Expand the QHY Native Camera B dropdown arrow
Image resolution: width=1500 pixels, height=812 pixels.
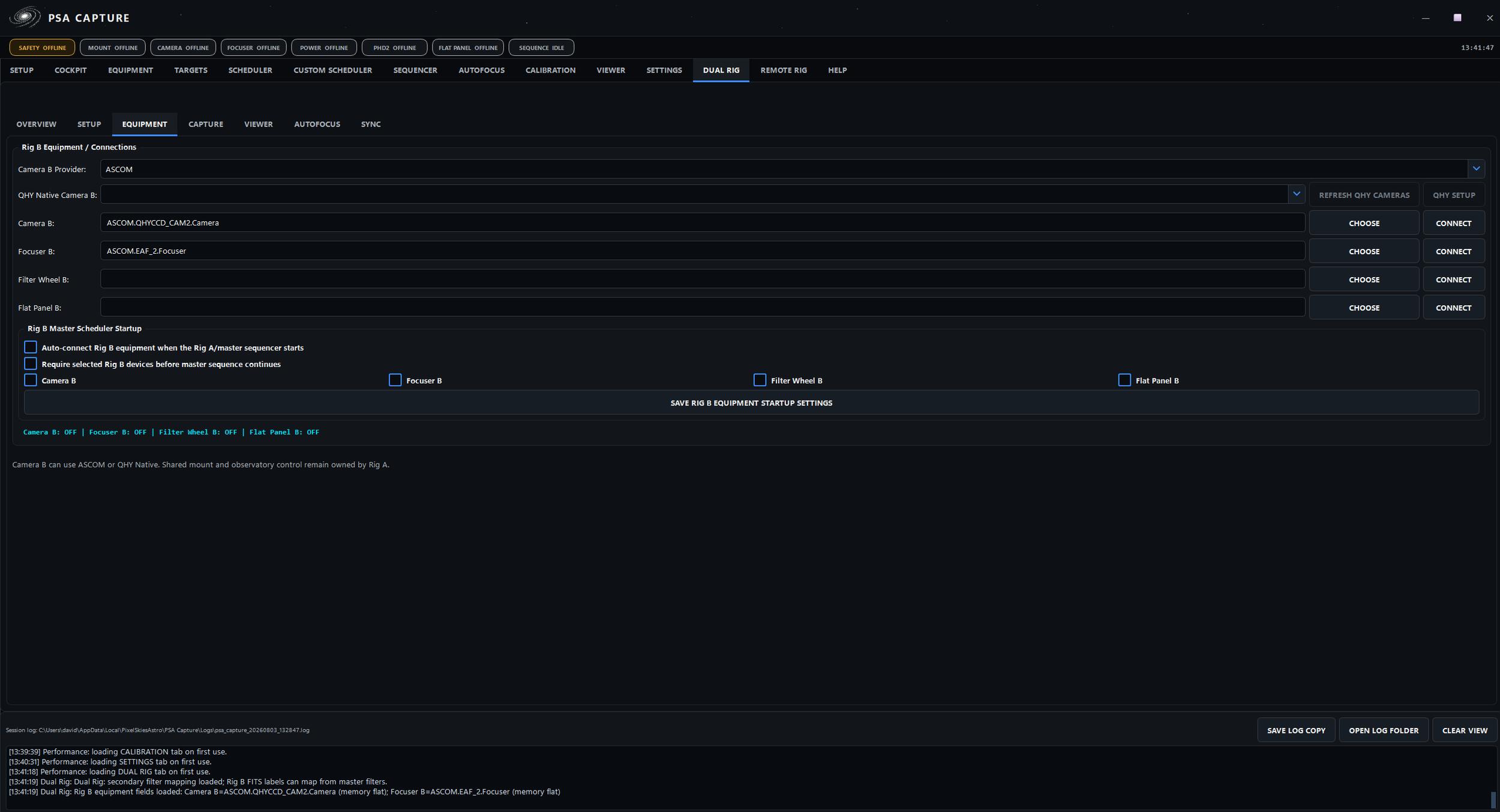(1297, 194)
